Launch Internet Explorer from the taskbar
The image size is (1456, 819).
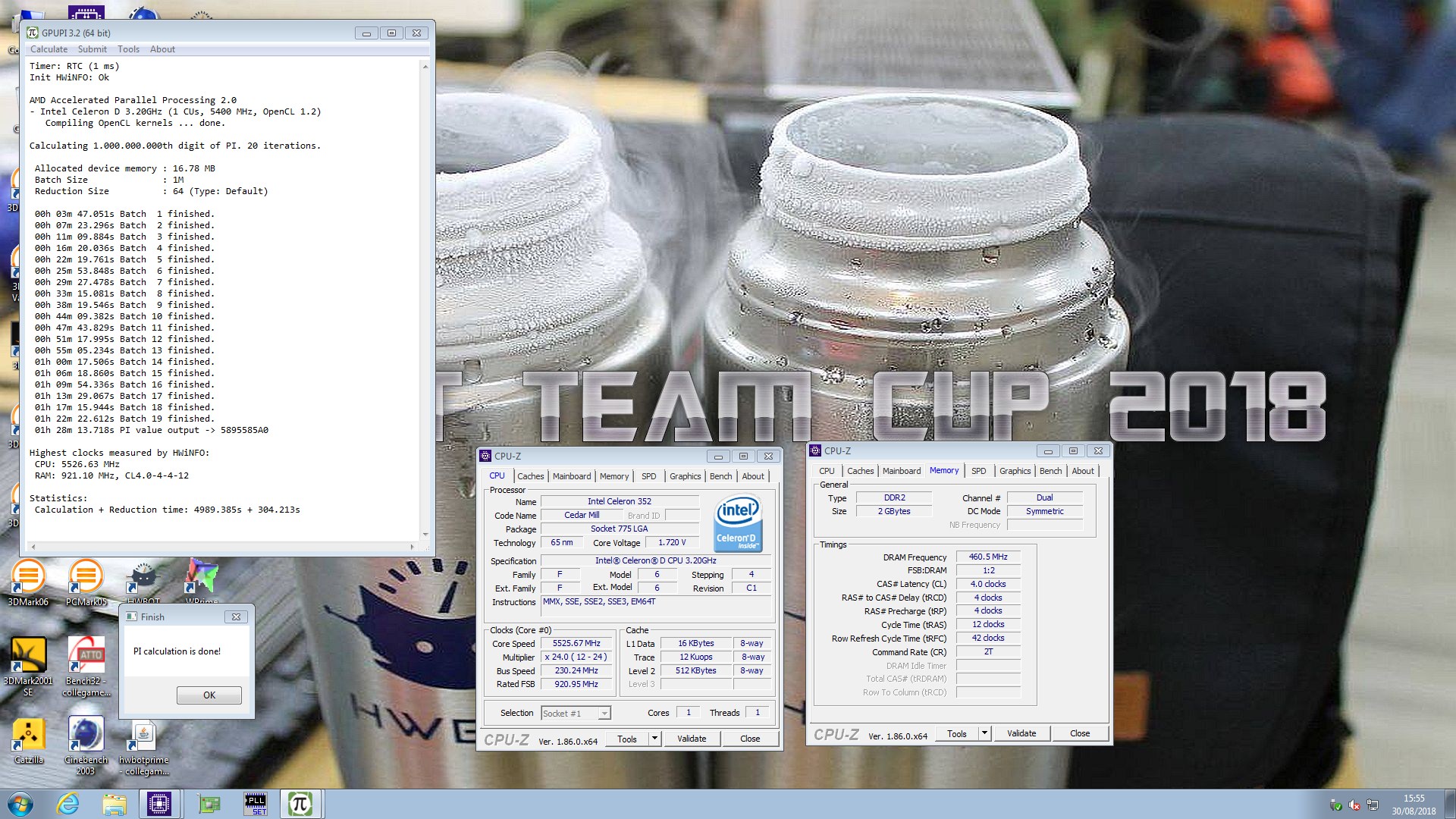(x=67, y=804)
